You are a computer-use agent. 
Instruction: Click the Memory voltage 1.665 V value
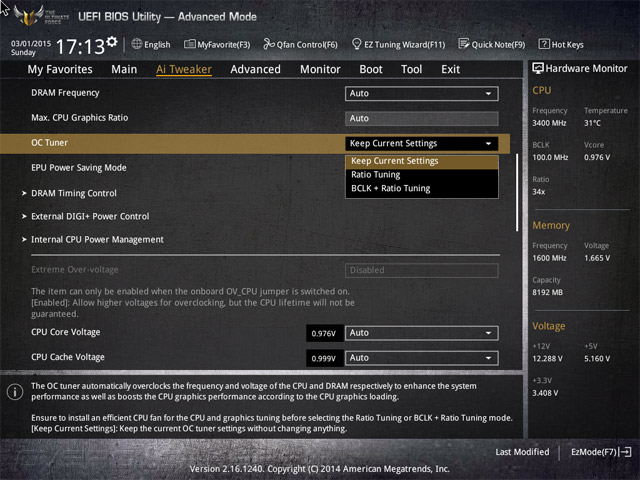[x=597, y=258]
